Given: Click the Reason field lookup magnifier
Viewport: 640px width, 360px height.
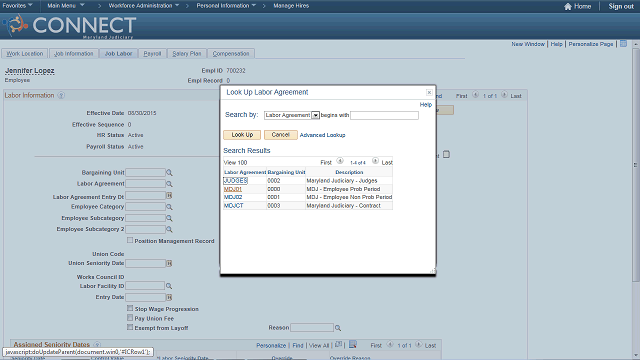Looking at the screenshot, I should pos(338,328).
